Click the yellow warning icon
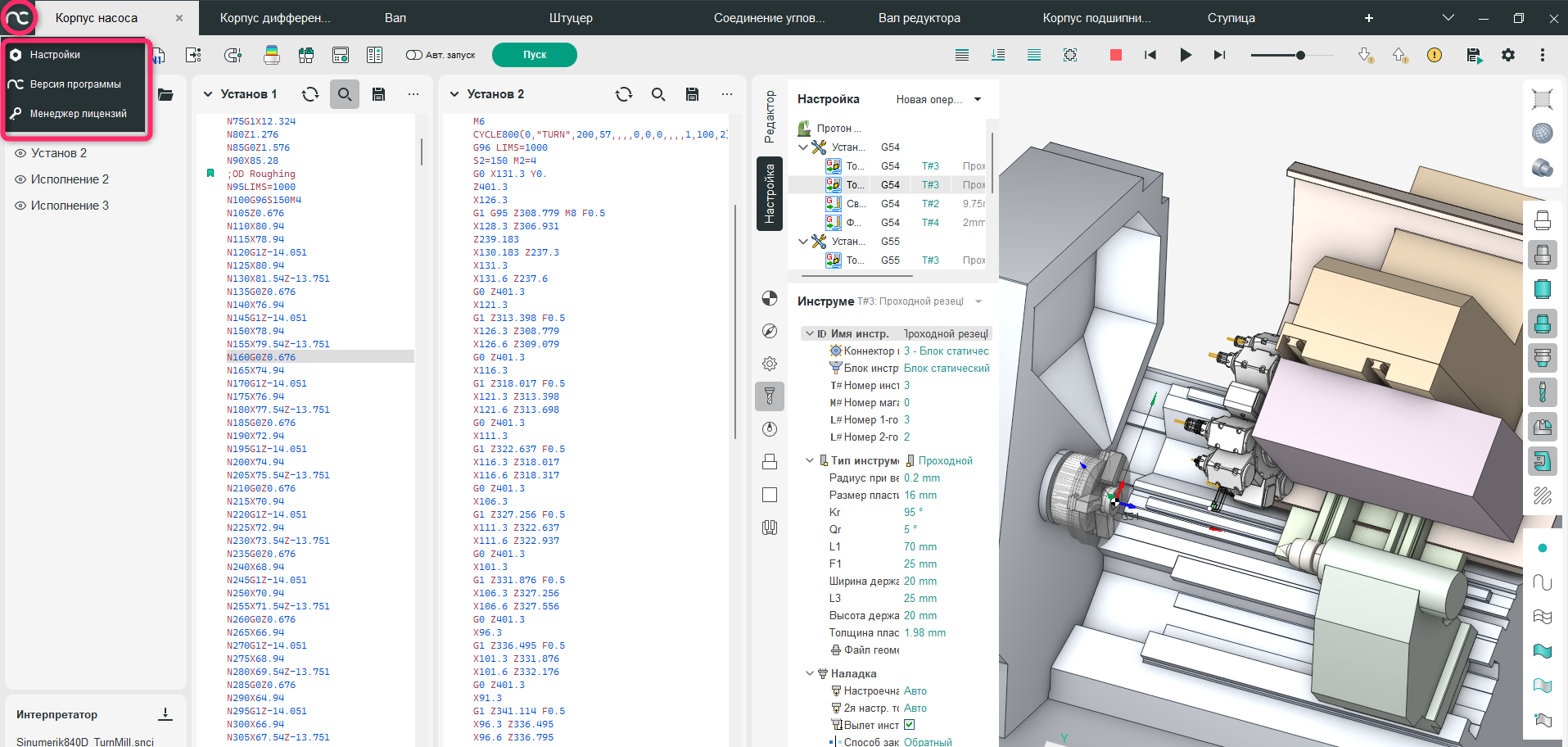 point(1434,55)
